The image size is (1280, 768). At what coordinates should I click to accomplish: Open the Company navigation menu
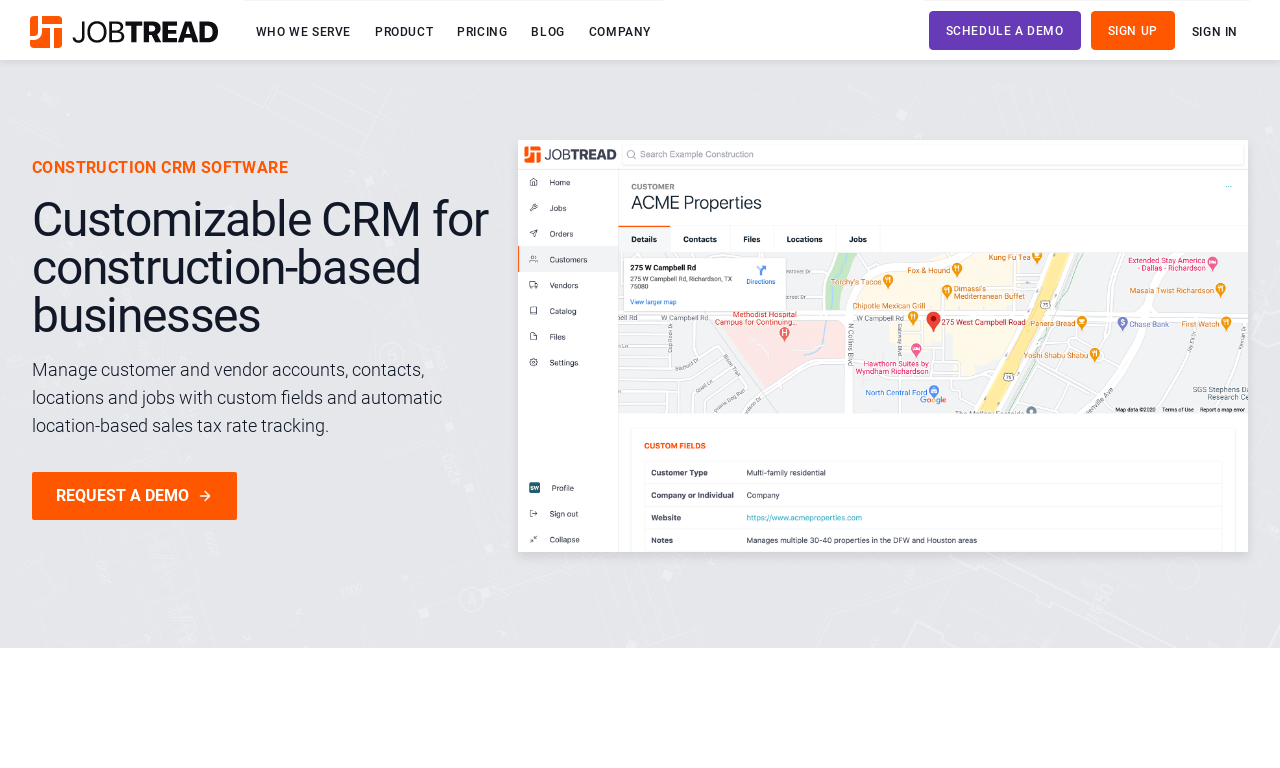coord(620,32)
